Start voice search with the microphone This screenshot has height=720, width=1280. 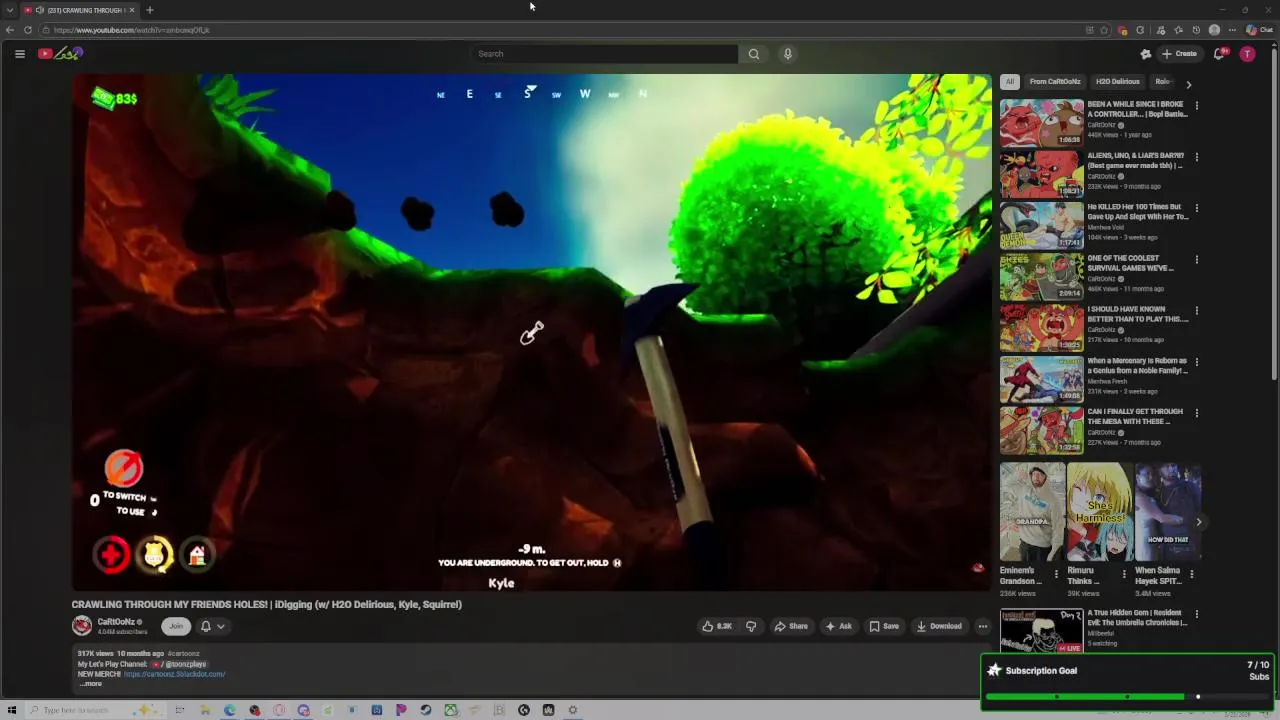click(788, 54)
